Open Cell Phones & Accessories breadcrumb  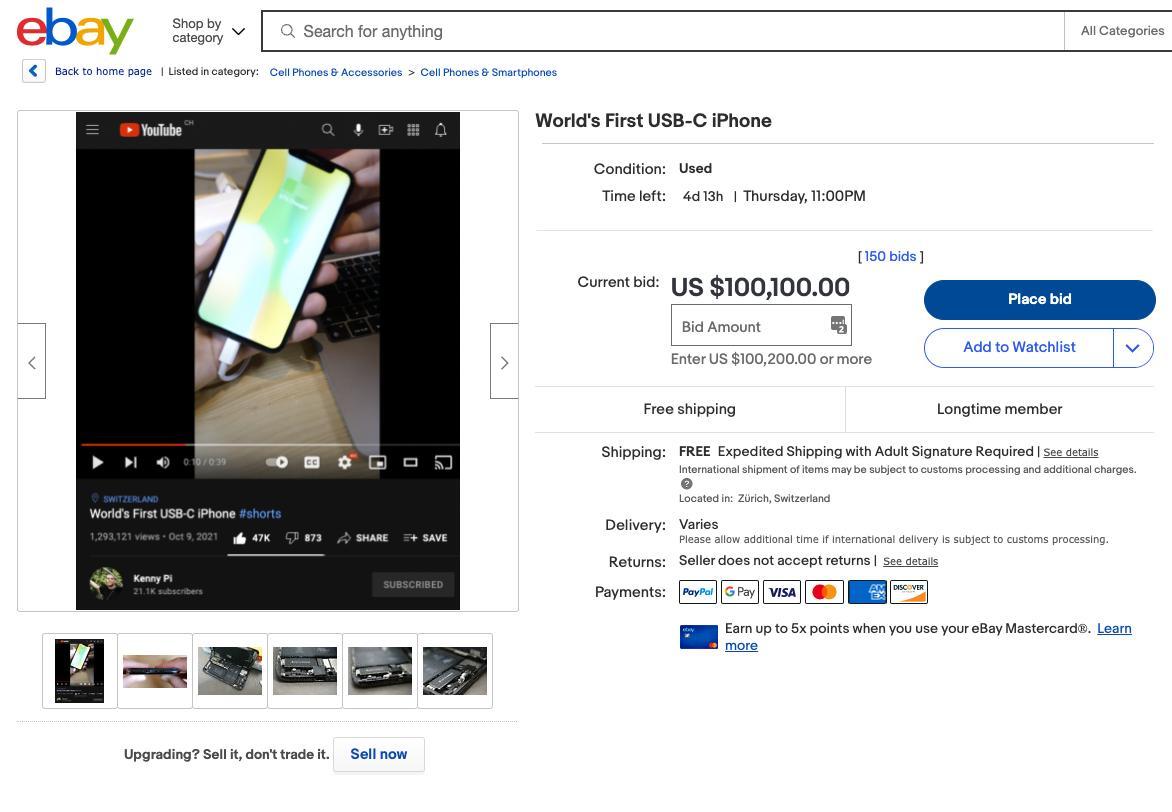pyautogui.click(x=336, y=73)
